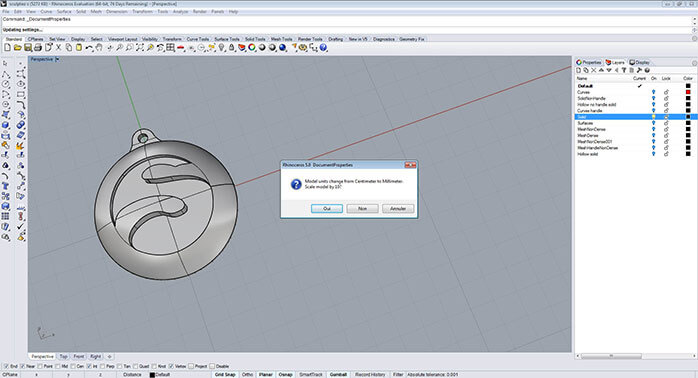Click the Layers panel help icon
The height and width of the screenshot is (378, 698).
(x=647, y=70)
